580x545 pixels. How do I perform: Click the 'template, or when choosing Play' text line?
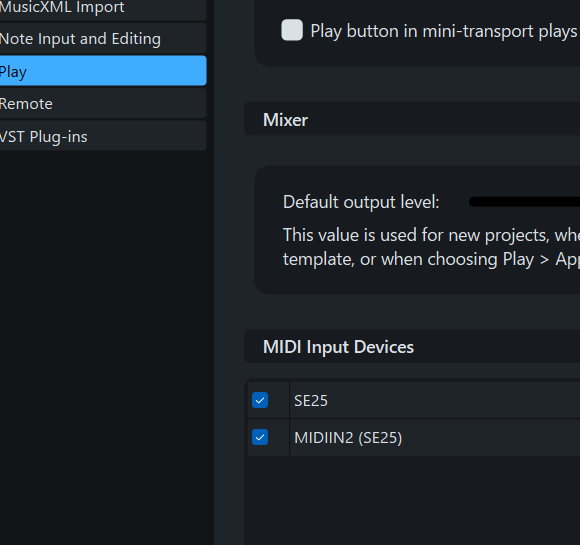click(x=431, y=259)
